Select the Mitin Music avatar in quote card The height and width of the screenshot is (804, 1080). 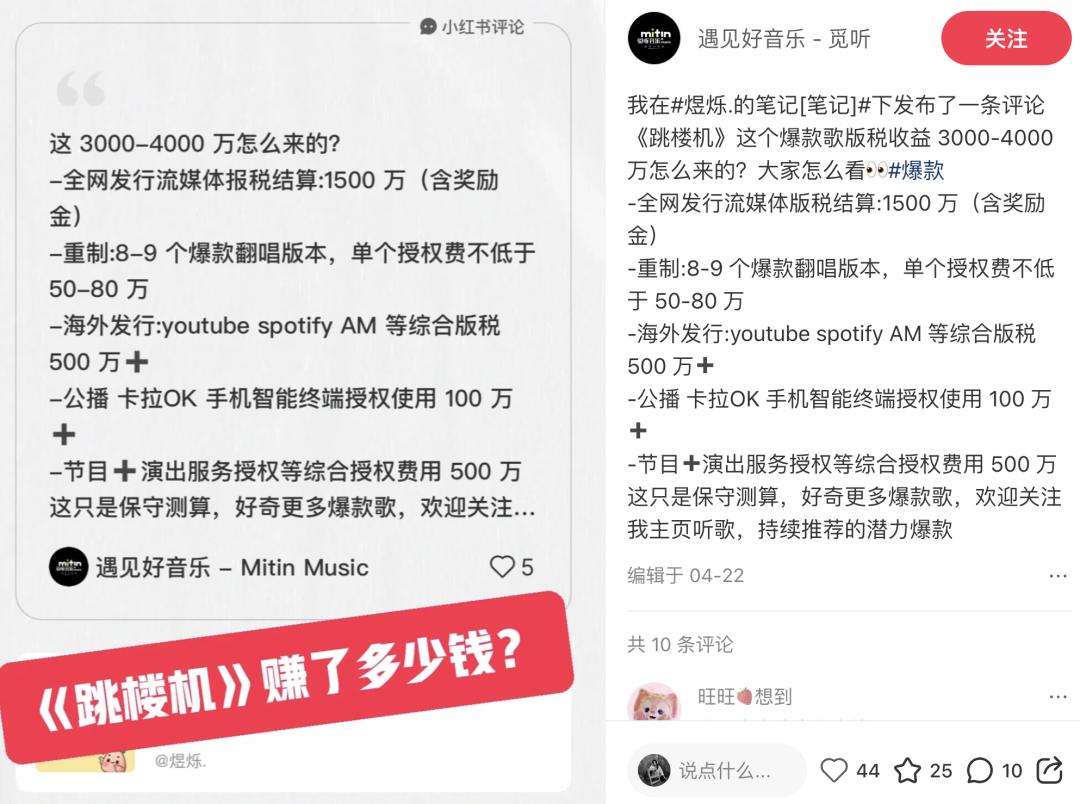point(68,566)
